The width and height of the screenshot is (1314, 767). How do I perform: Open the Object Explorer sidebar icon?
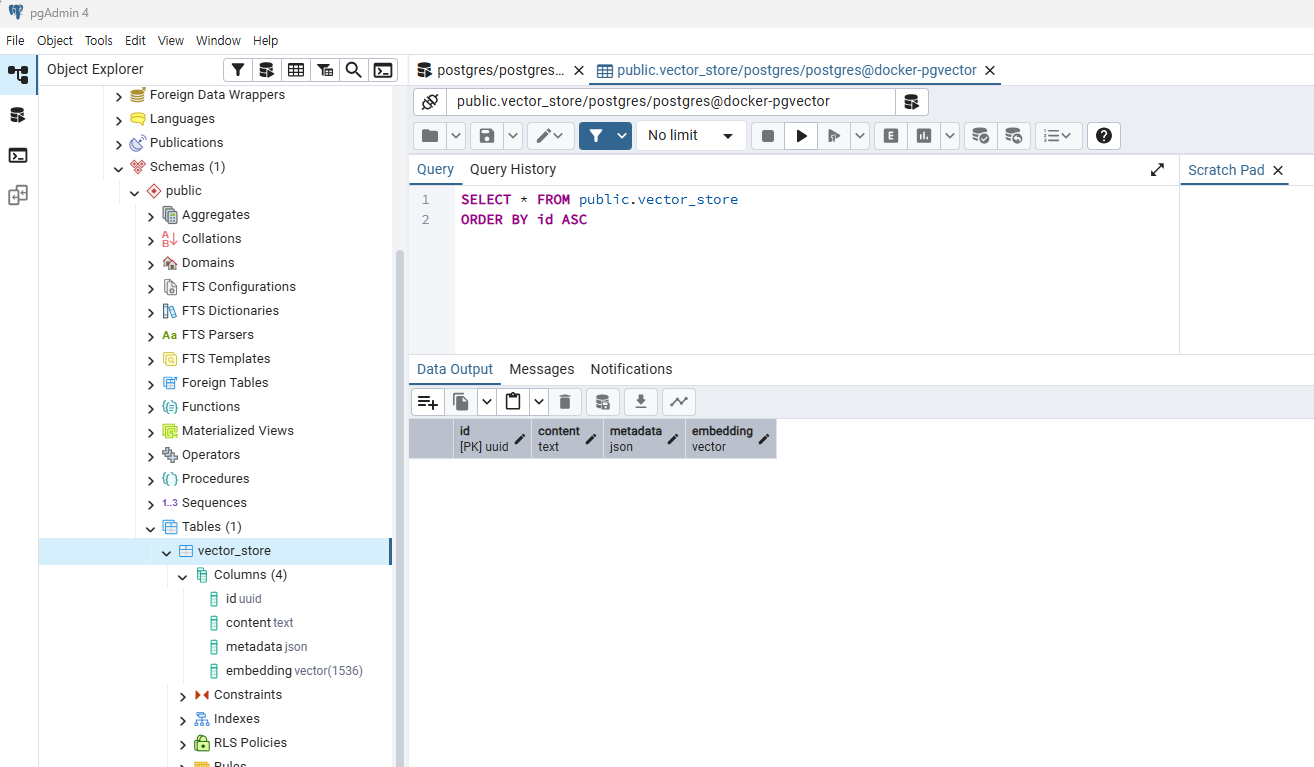(18, 75)
